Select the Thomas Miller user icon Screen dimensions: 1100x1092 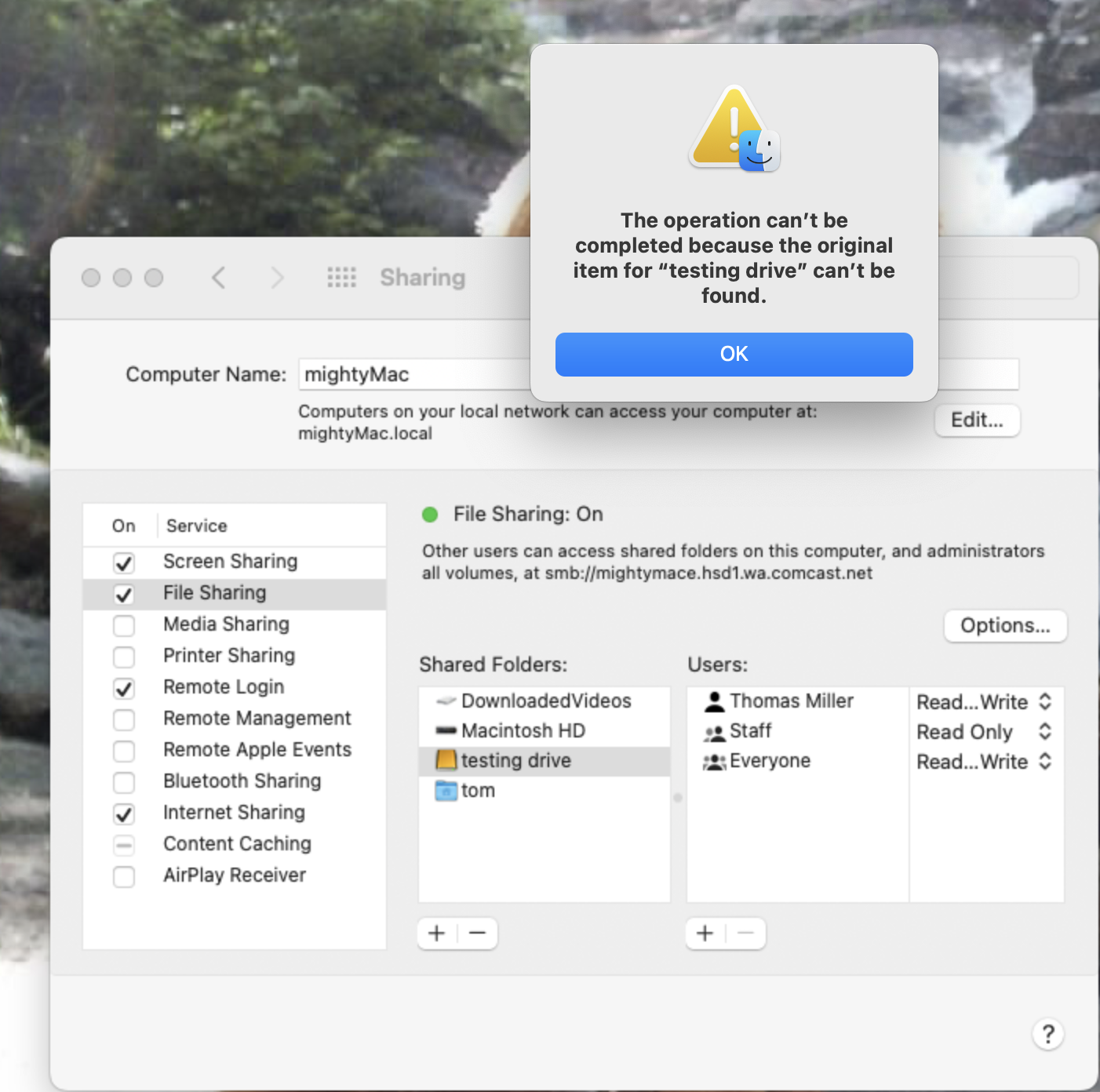coord(715,701)
